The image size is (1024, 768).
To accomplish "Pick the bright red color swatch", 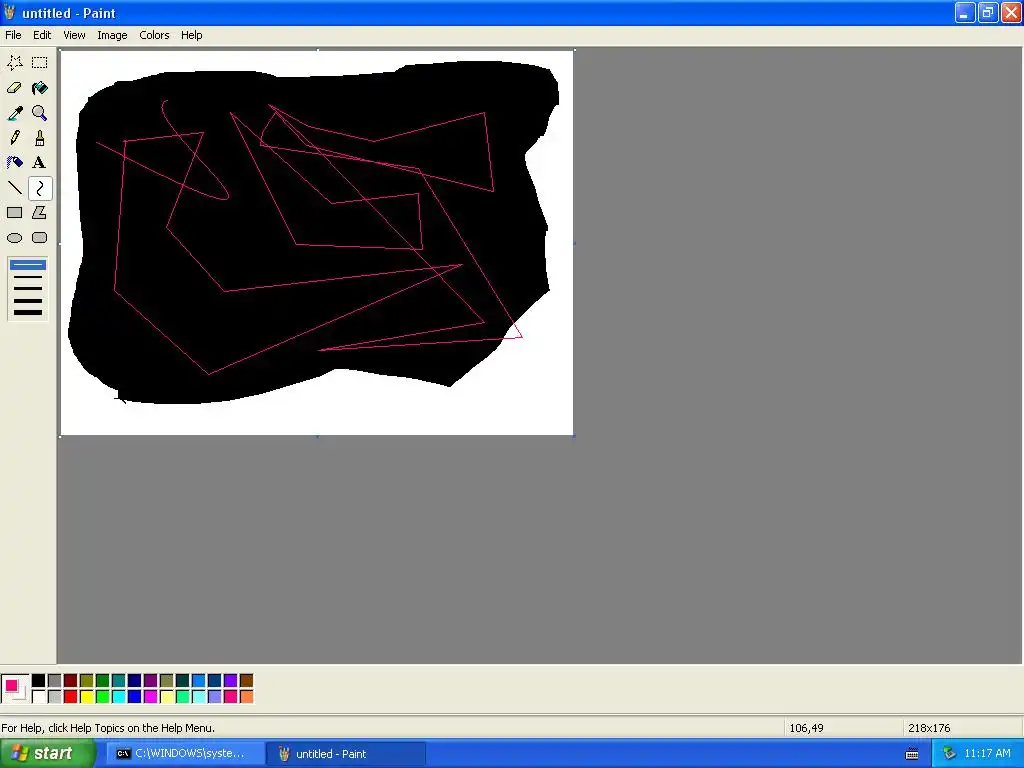I will point(71,697).
